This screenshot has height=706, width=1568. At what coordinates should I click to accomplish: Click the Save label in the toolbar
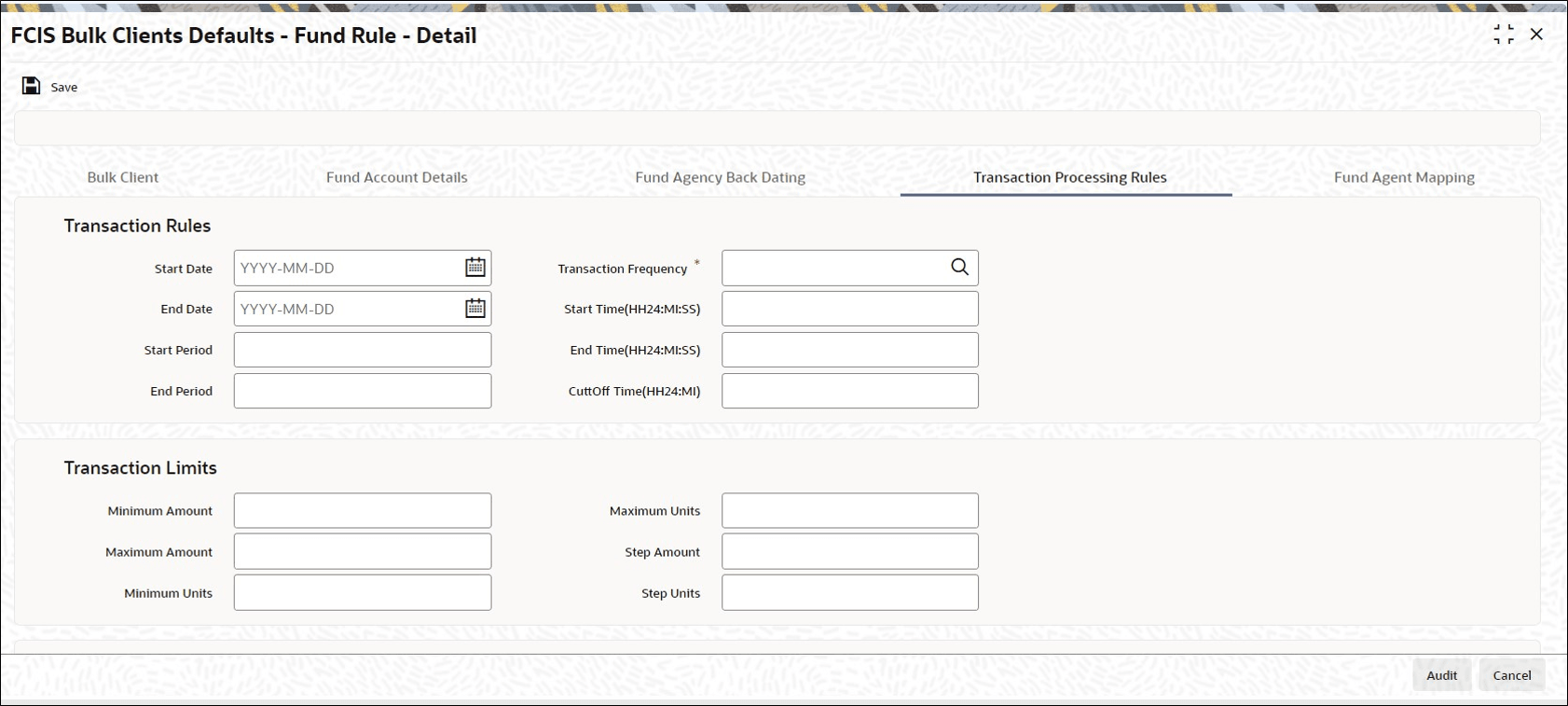[64, 87]
